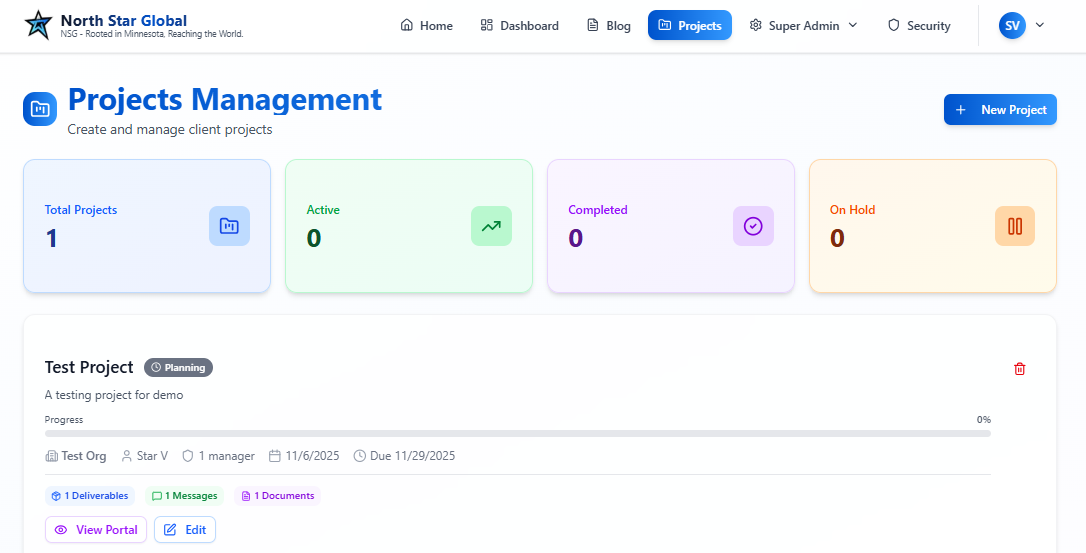Click the Planning status badge
The height and width of the screenshot is (553, 1086).
(x=179, y=367)
